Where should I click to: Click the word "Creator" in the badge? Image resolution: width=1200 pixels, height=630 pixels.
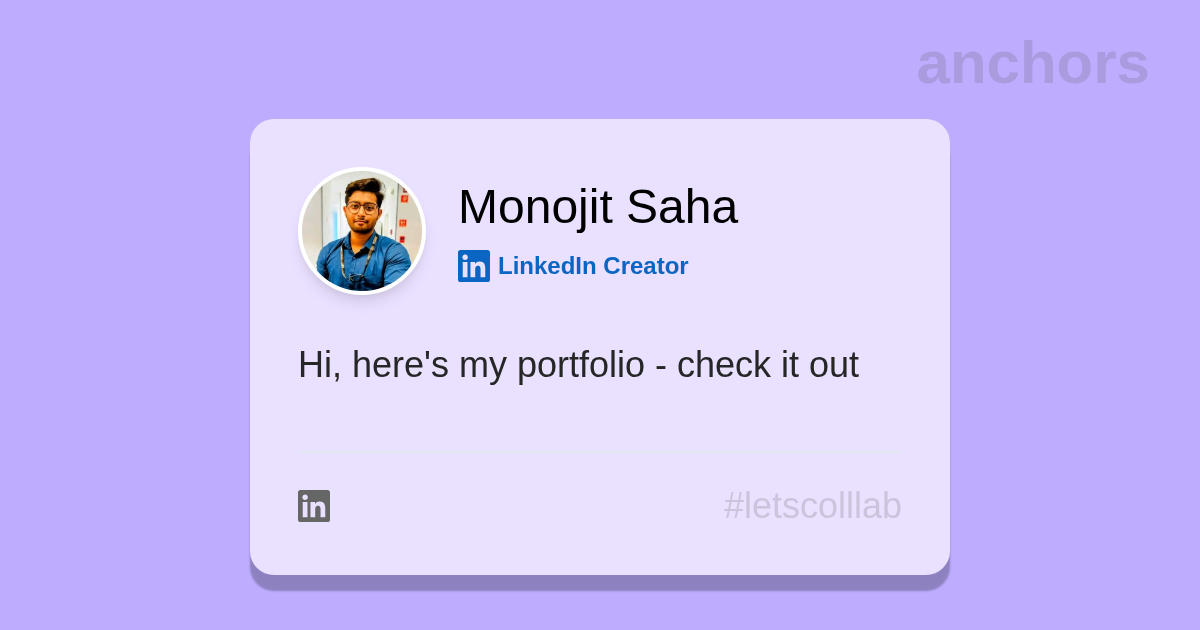(x=645, y=266)
